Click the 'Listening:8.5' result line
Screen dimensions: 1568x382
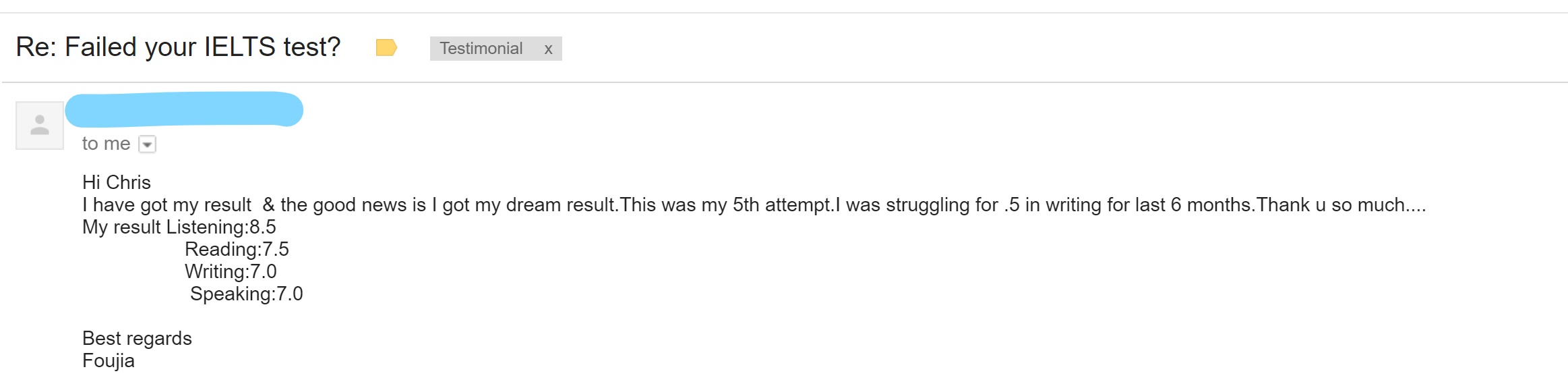click(221, 227)
